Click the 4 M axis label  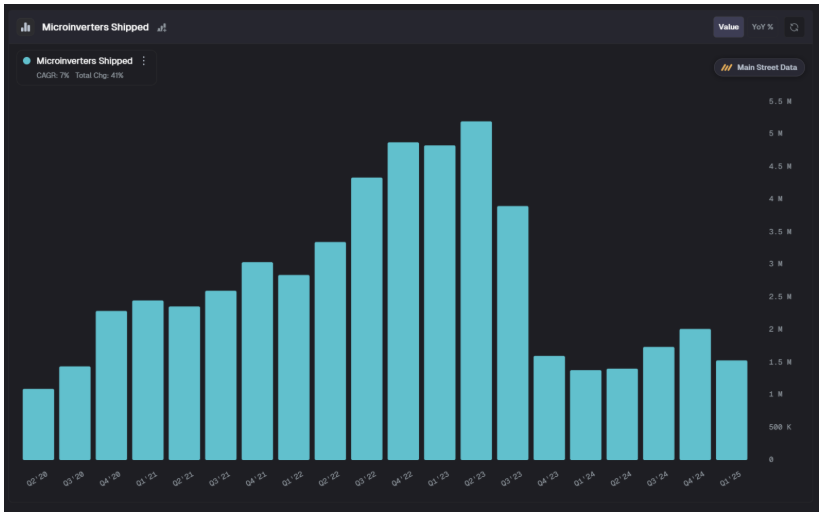point(775,199)
